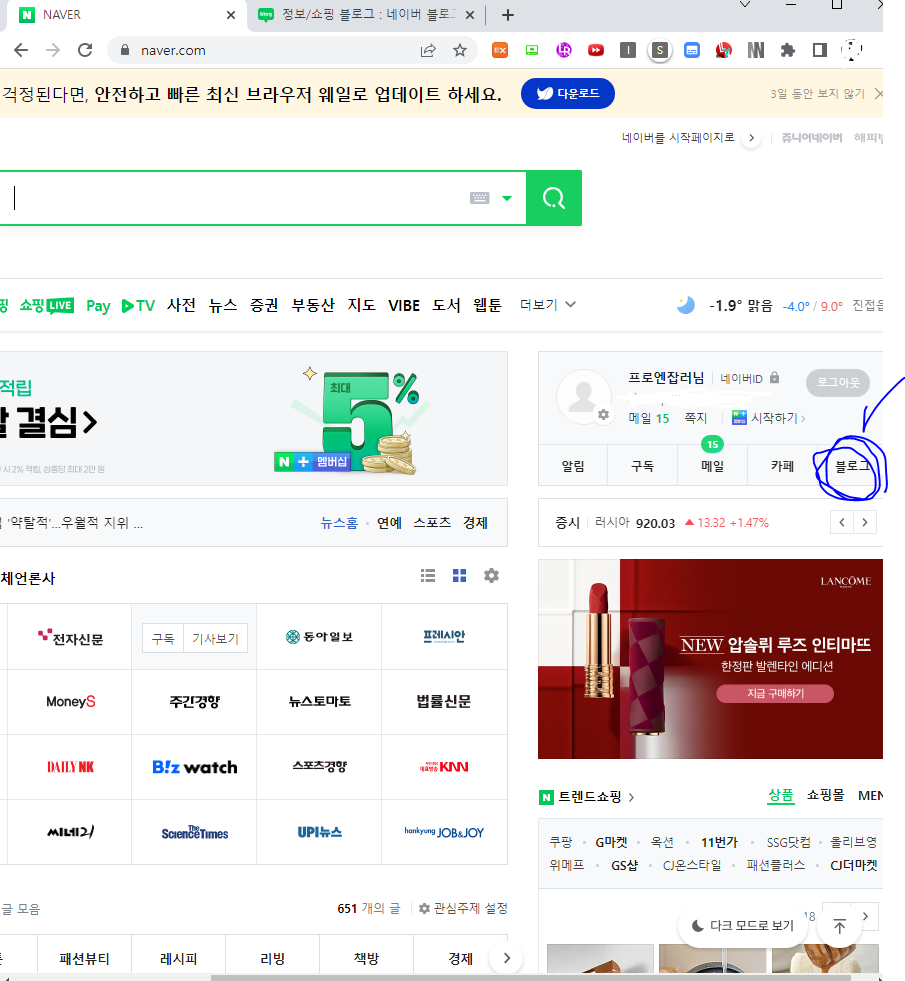905x981 pixels.
Task: Click 네이버를 시작페이지로 link
Action: pos(678,137)
